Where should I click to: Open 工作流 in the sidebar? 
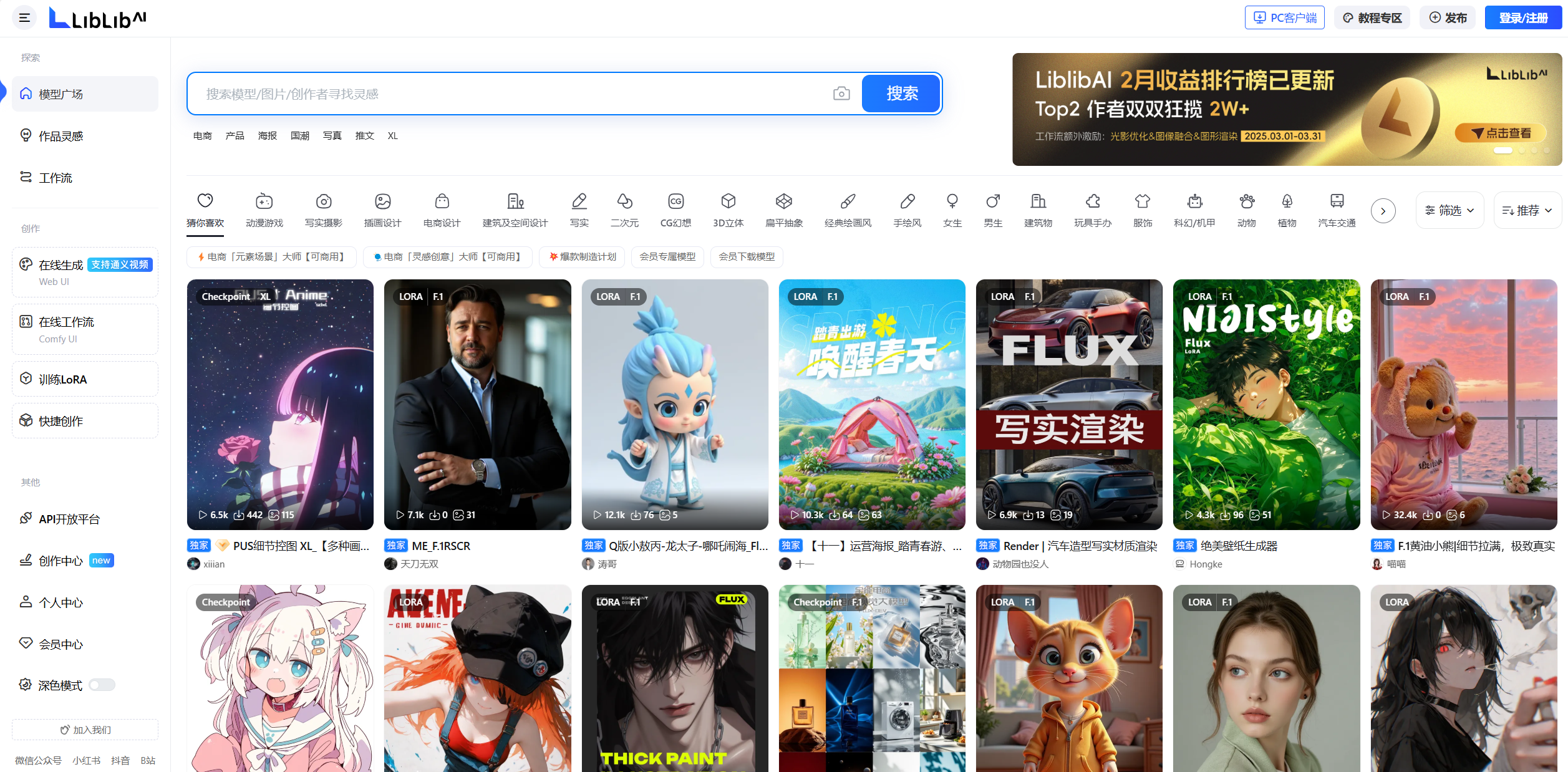coord(85,178)
